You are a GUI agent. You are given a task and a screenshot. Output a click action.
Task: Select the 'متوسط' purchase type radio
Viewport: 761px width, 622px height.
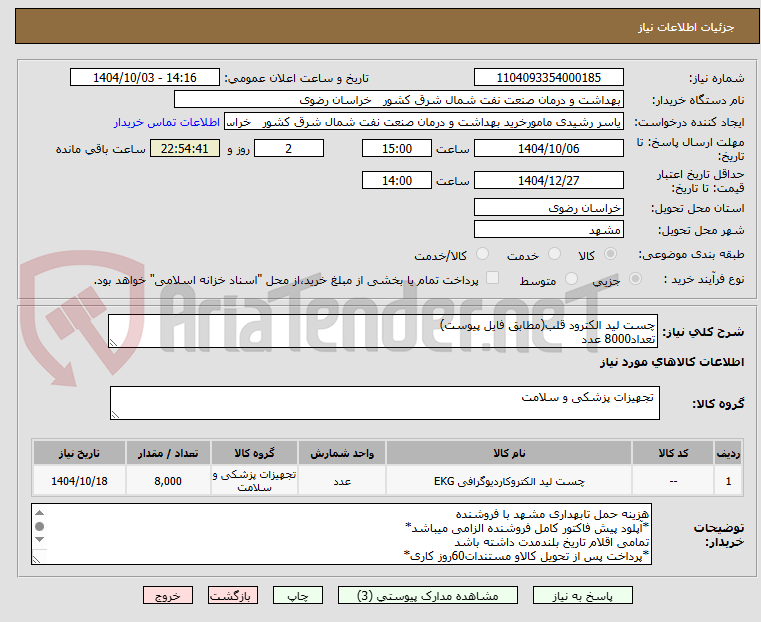point(572,278)
